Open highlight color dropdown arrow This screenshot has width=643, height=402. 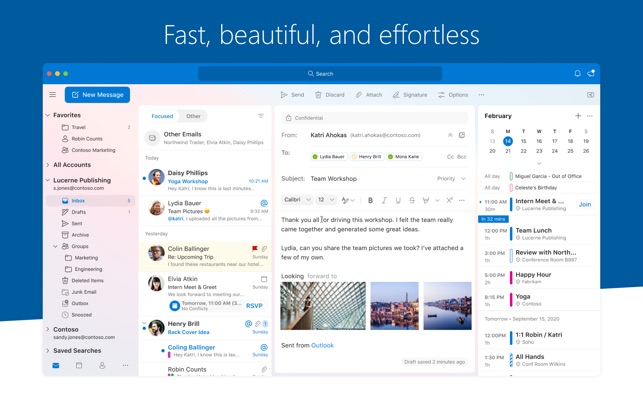(437, 200)
